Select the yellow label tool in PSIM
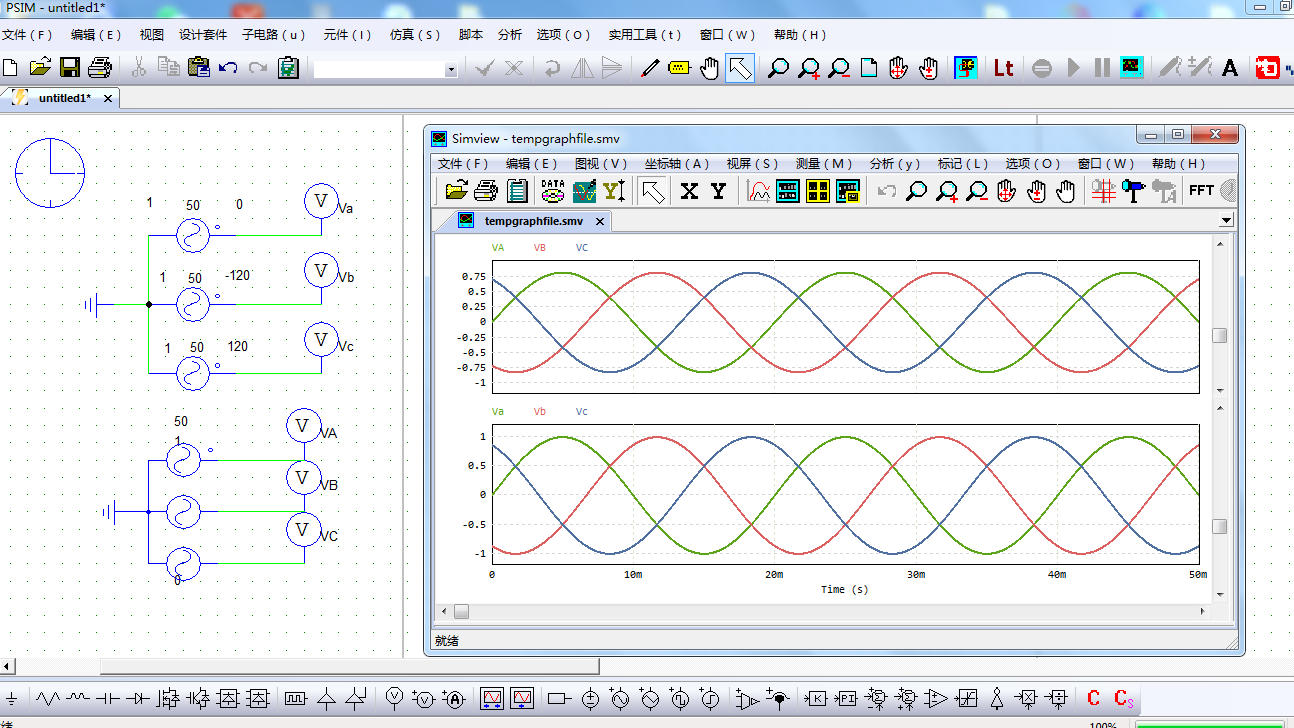This screenshot has height=728, width=1294. click(680, 68)
